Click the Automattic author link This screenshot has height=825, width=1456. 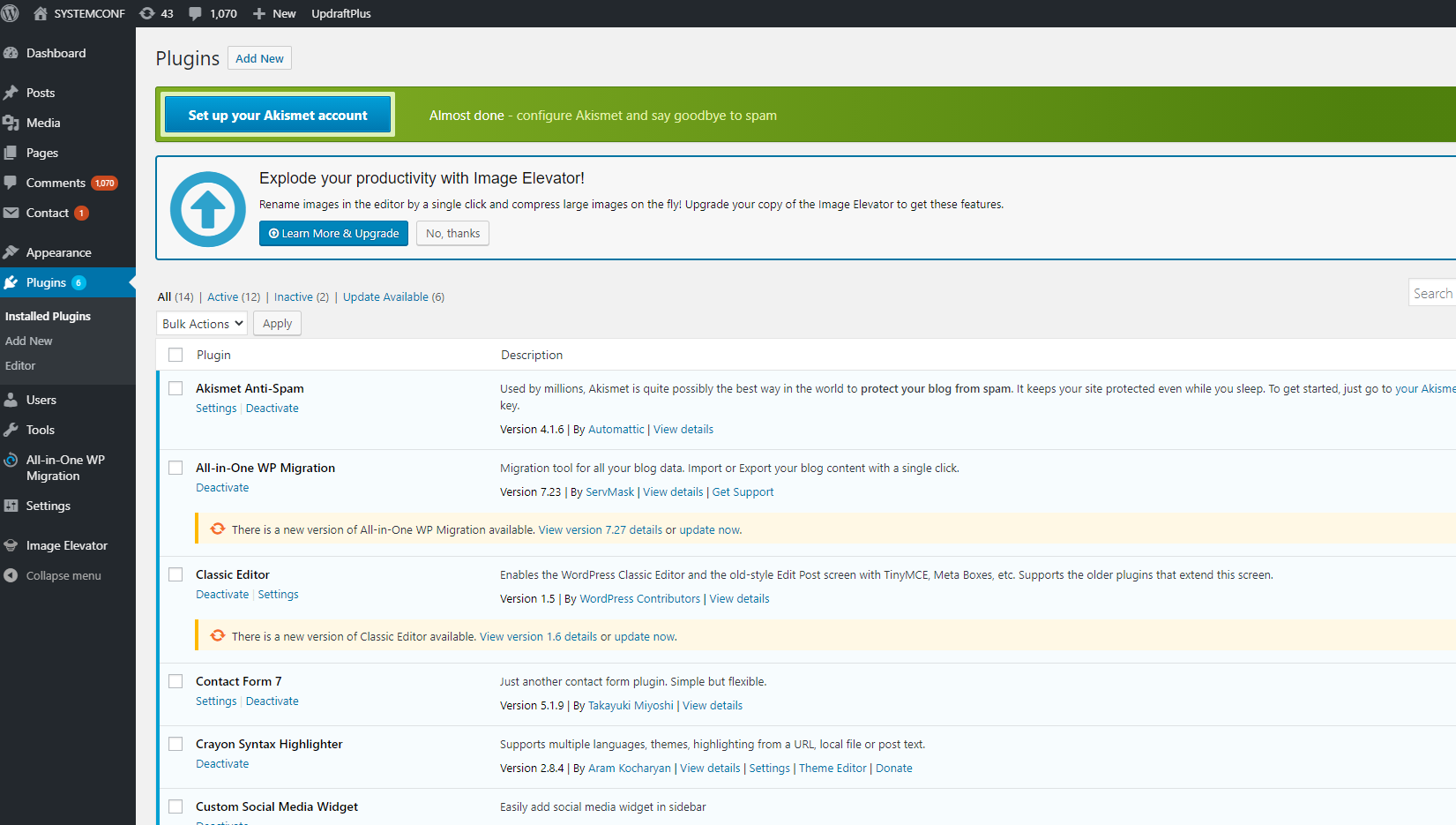[x=616, y=430]
